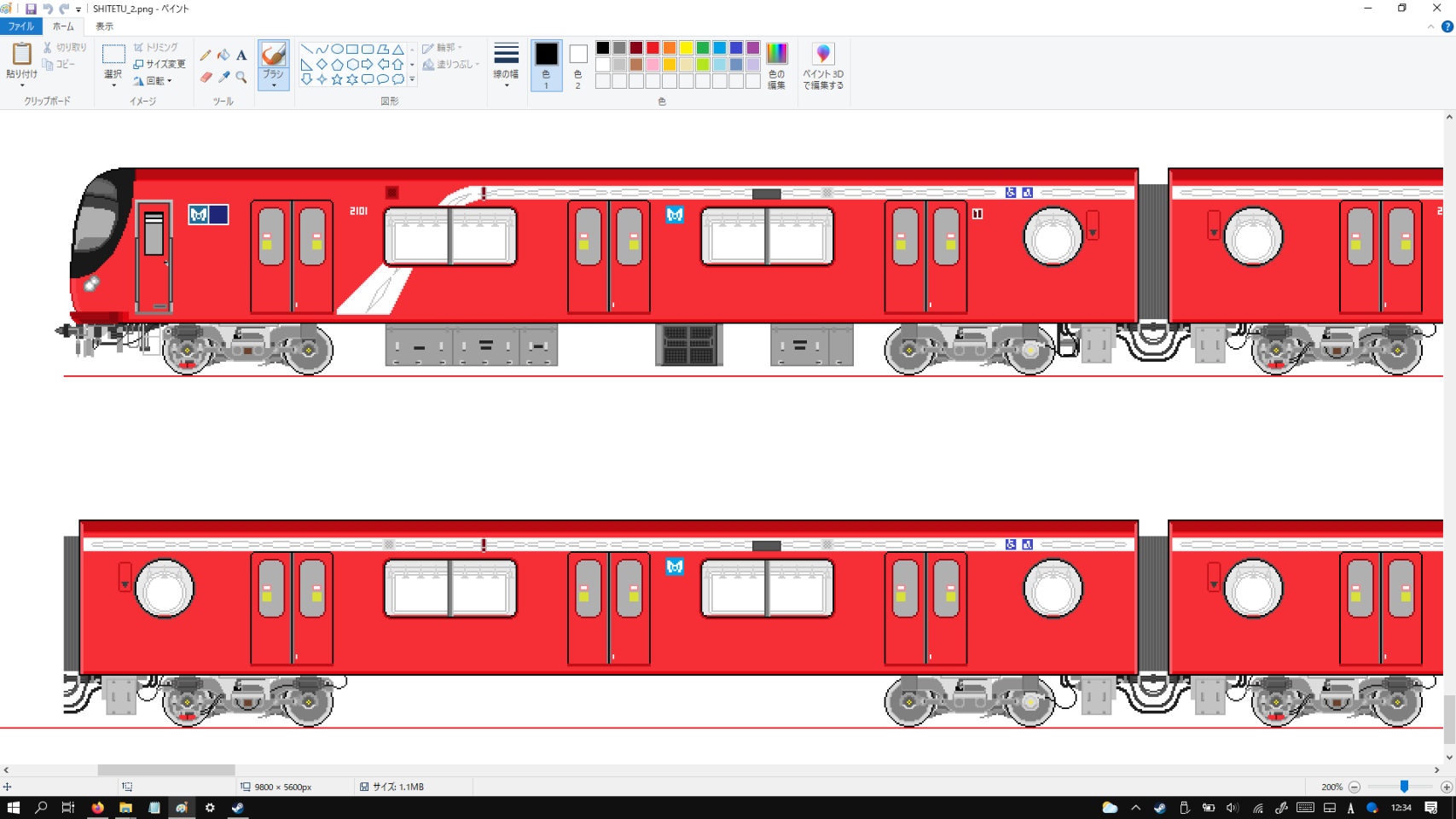Pick the eraser tool
This screenshot has width=1456, height=819.
[x=206, y=78]
